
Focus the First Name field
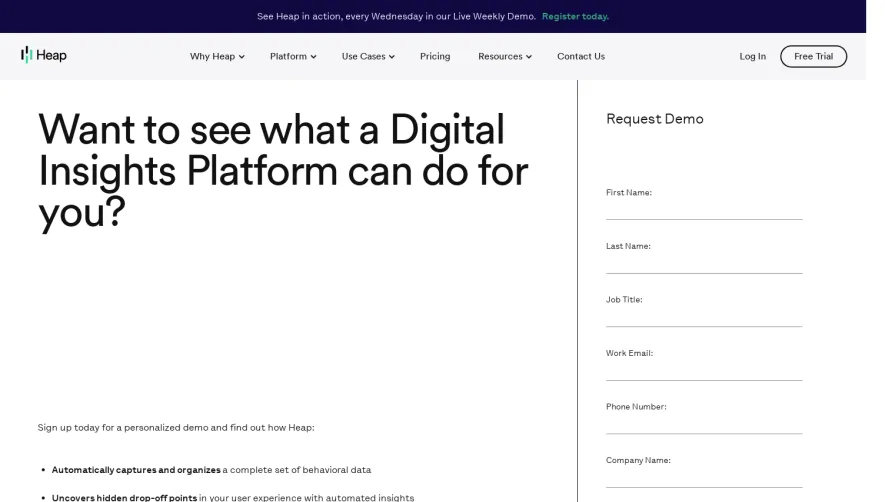[x=704, y=210]
